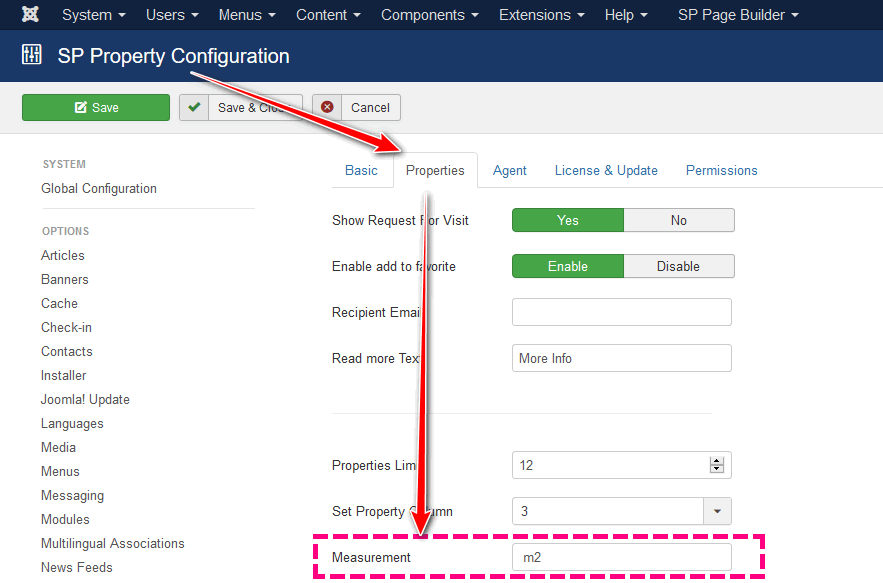
Task: Open Contacts options
Action: (x=66, y=351)
